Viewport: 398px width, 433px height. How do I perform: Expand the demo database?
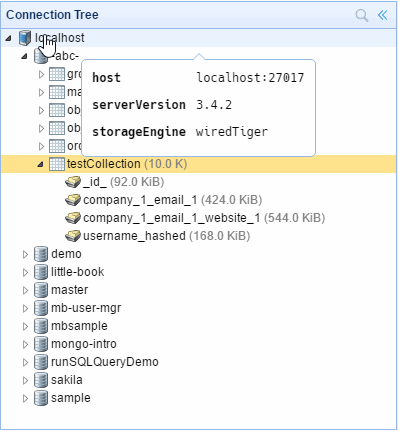pyautogui.click(x=25, y=254)
